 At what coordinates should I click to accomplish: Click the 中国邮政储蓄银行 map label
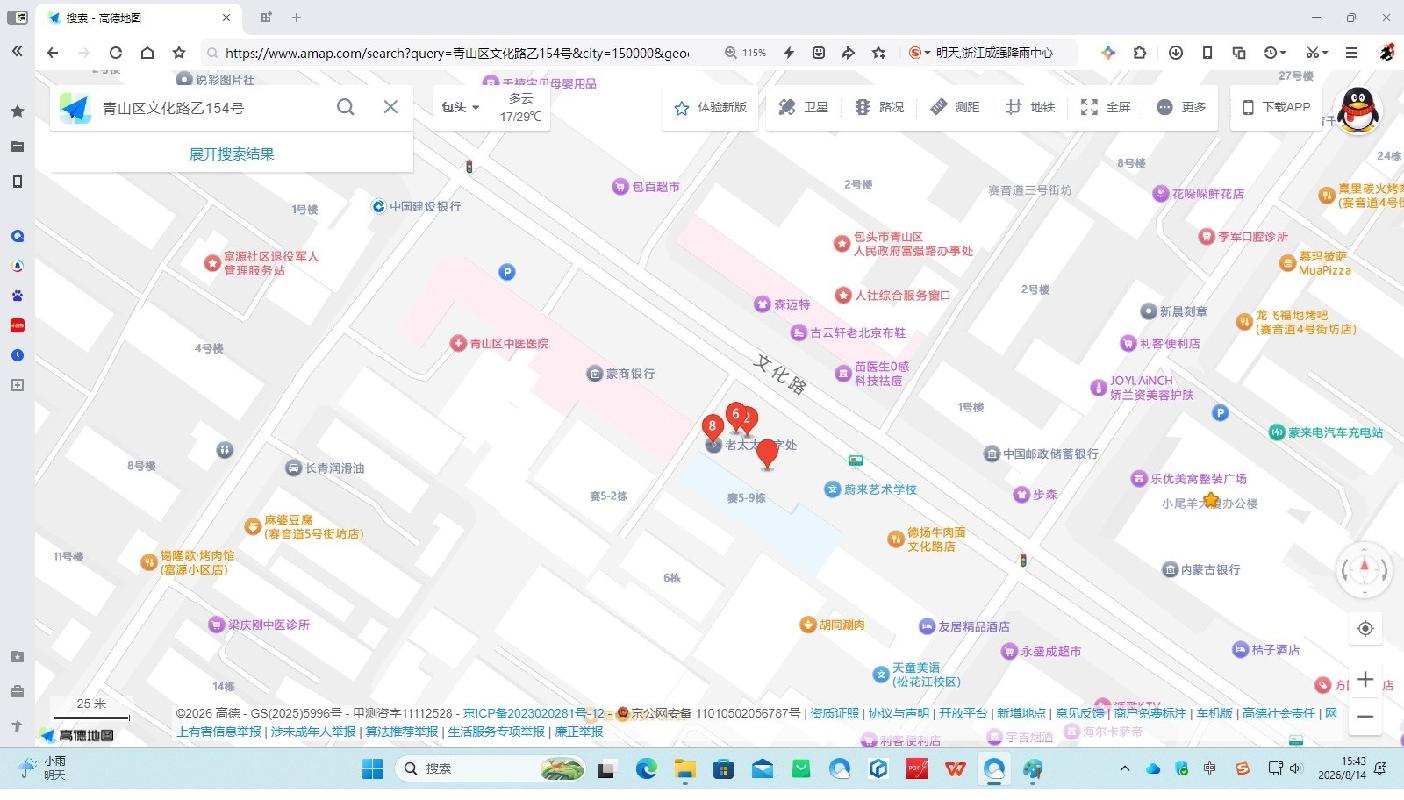1051,454
